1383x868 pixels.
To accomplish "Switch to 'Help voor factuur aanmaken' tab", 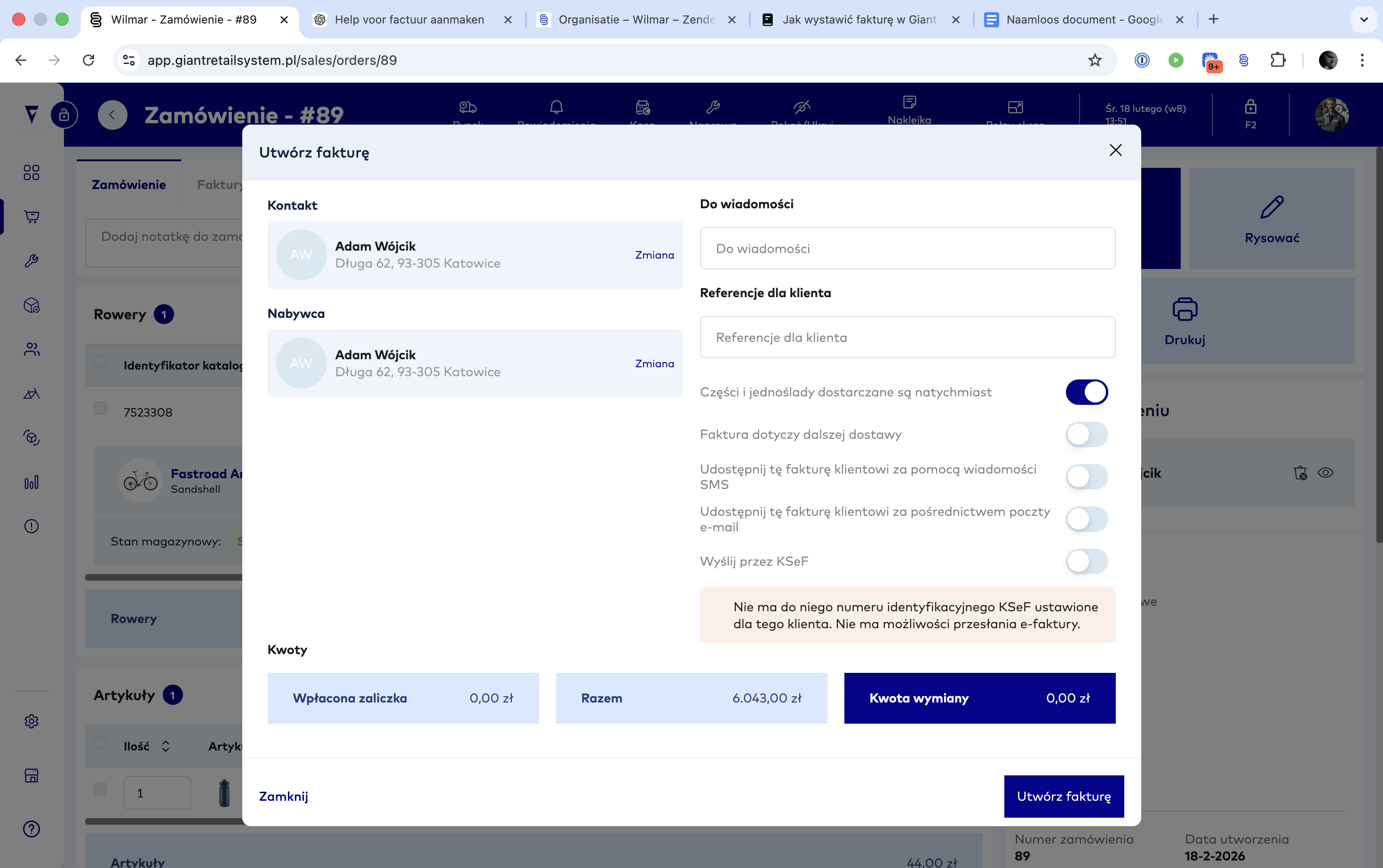I will 409,20.
